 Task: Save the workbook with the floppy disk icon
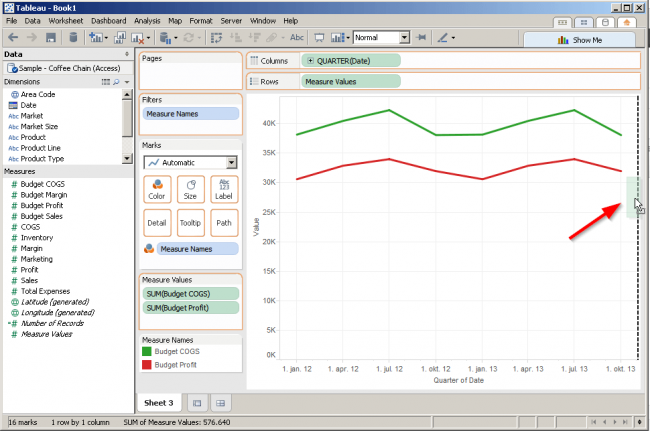pos(51,38)
